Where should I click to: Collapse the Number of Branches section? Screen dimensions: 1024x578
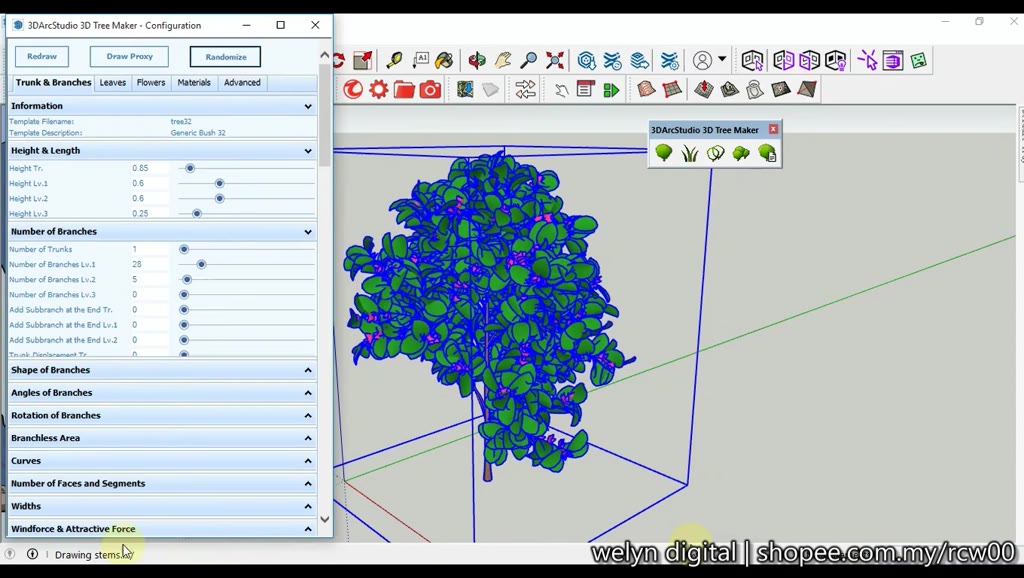[307, 231]
